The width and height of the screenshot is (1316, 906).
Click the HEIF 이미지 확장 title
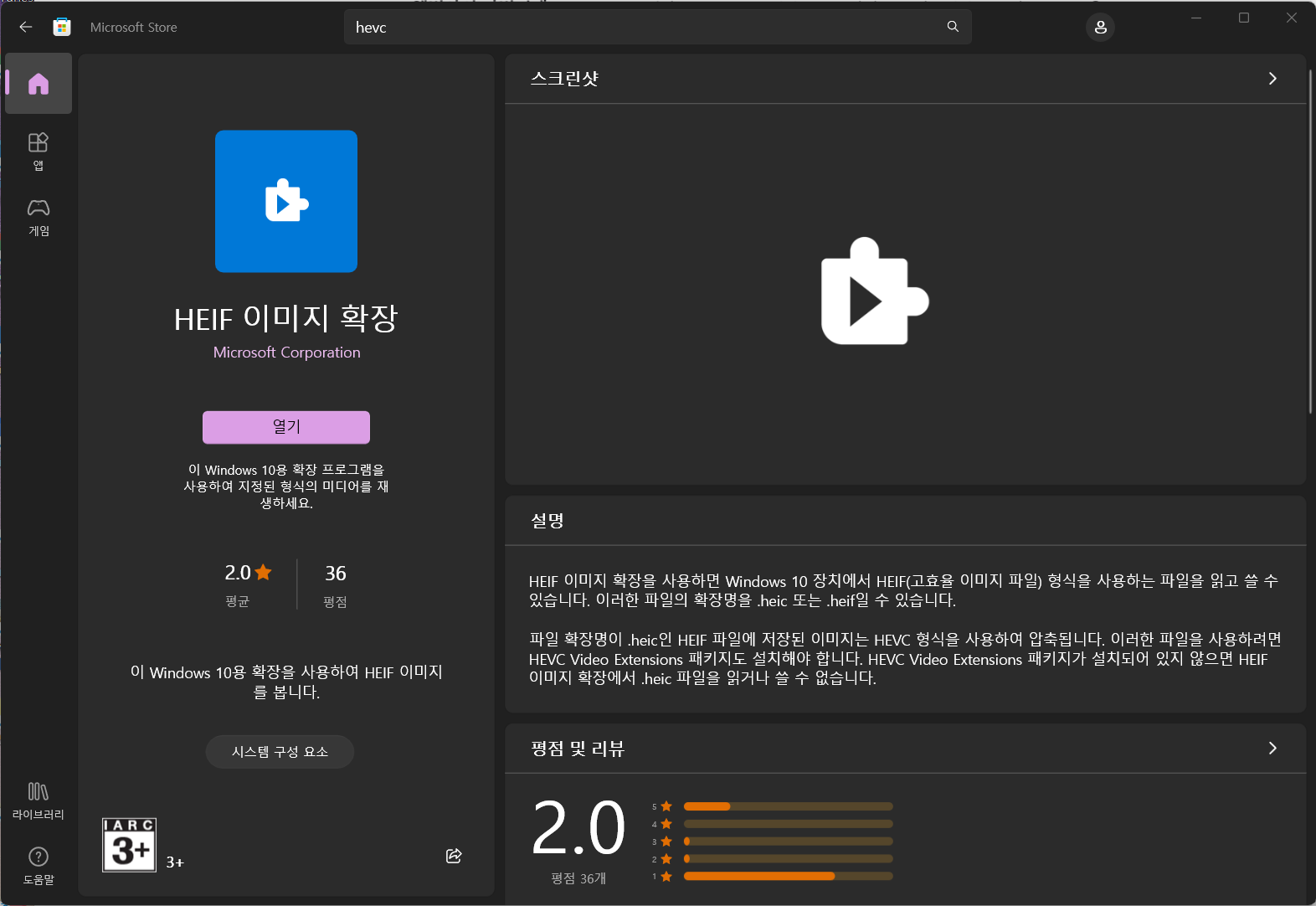click(286, 318)
